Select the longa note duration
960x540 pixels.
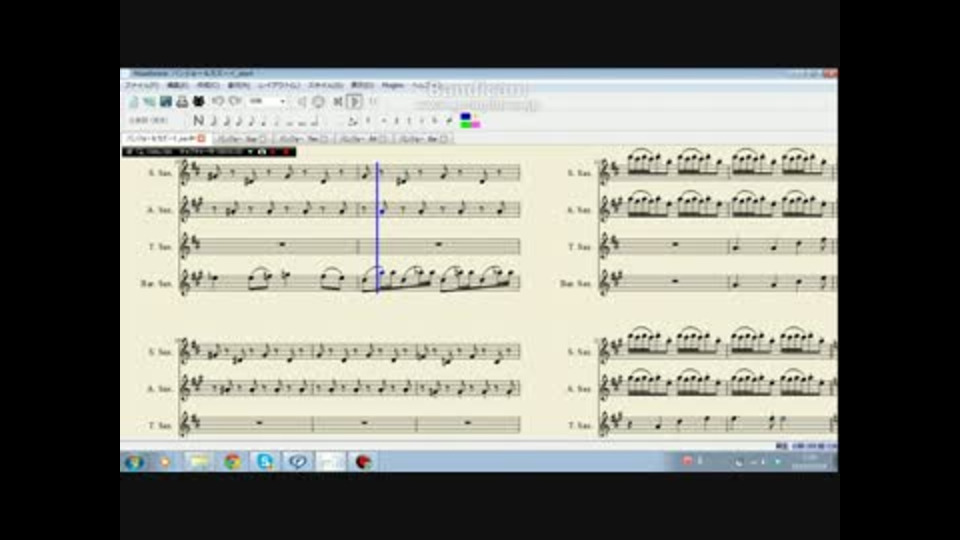[x=314, y=121]
